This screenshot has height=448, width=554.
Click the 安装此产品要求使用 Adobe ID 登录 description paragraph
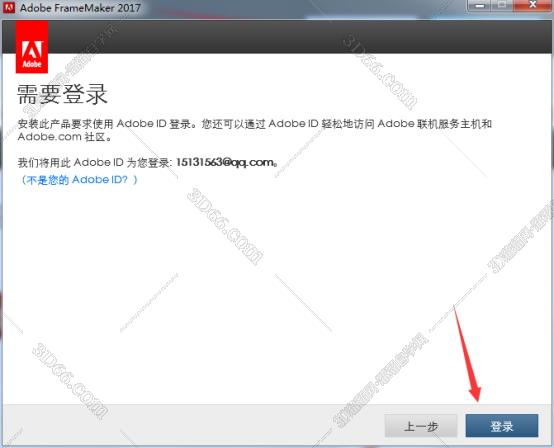click(254, 130)
